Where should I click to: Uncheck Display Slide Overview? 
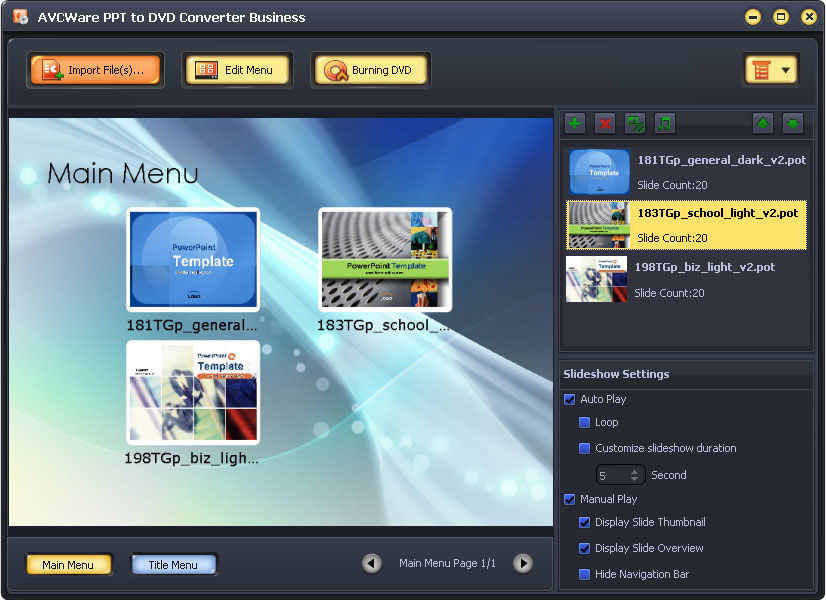pyautogui.click(x=584, y=548)
